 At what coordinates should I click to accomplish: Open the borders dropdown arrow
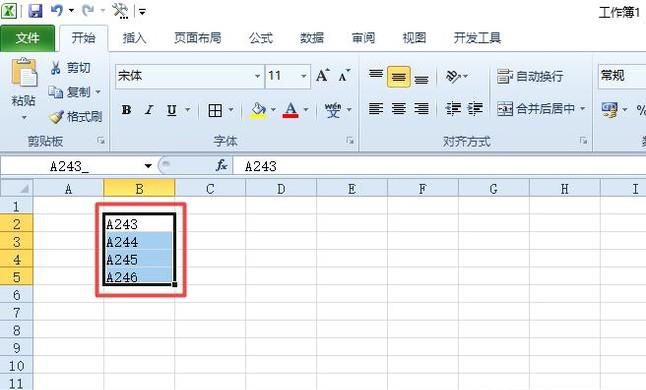click(x=231, y=110)
